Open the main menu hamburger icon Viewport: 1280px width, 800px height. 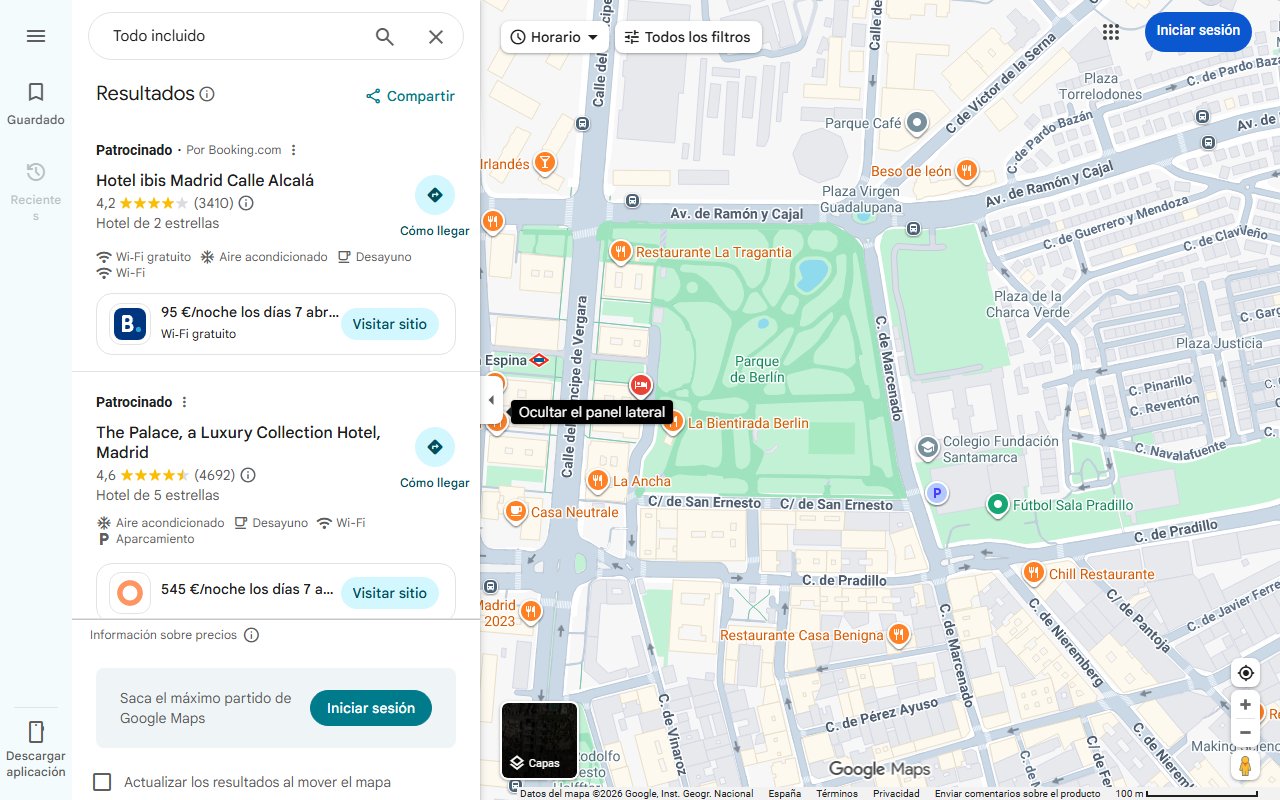pyautogui.click(x=36, y=36)
